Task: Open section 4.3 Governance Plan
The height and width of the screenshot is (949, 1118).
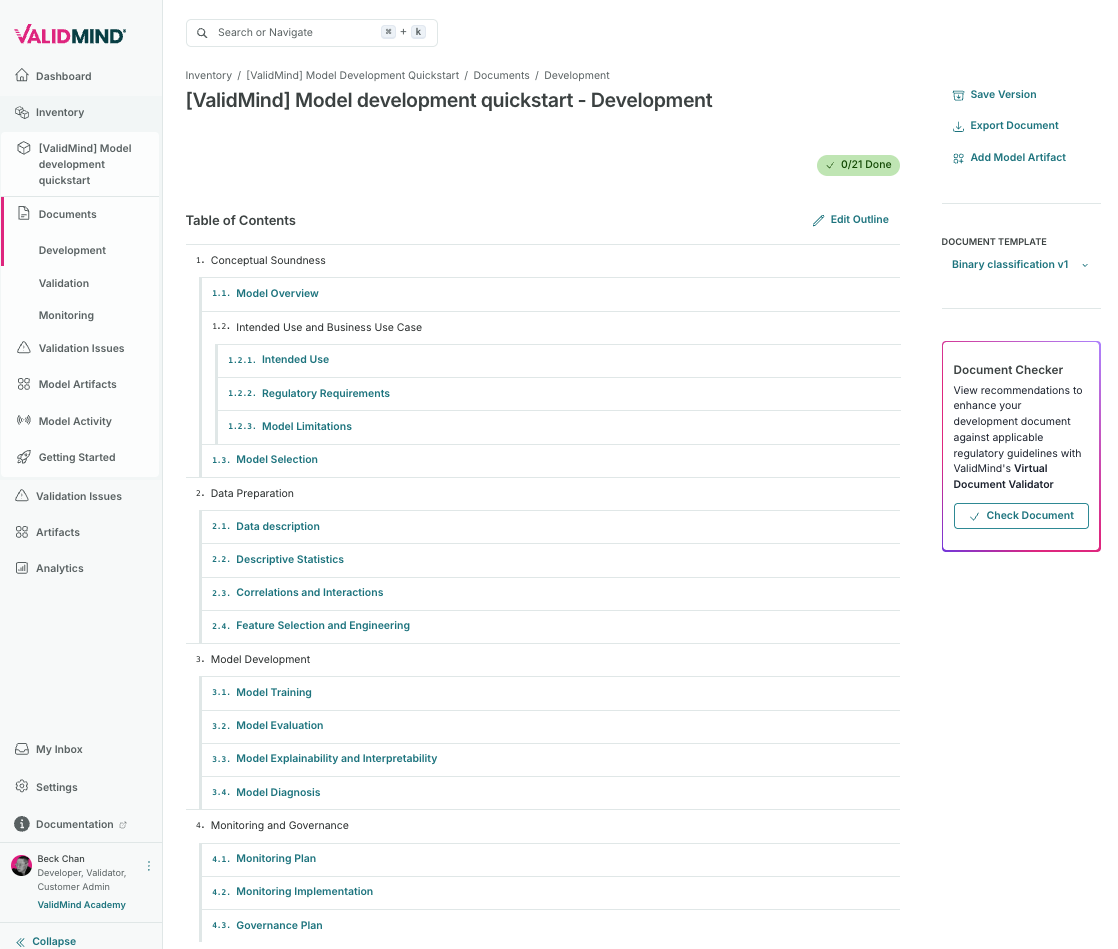Action: (x=280, y=925)
